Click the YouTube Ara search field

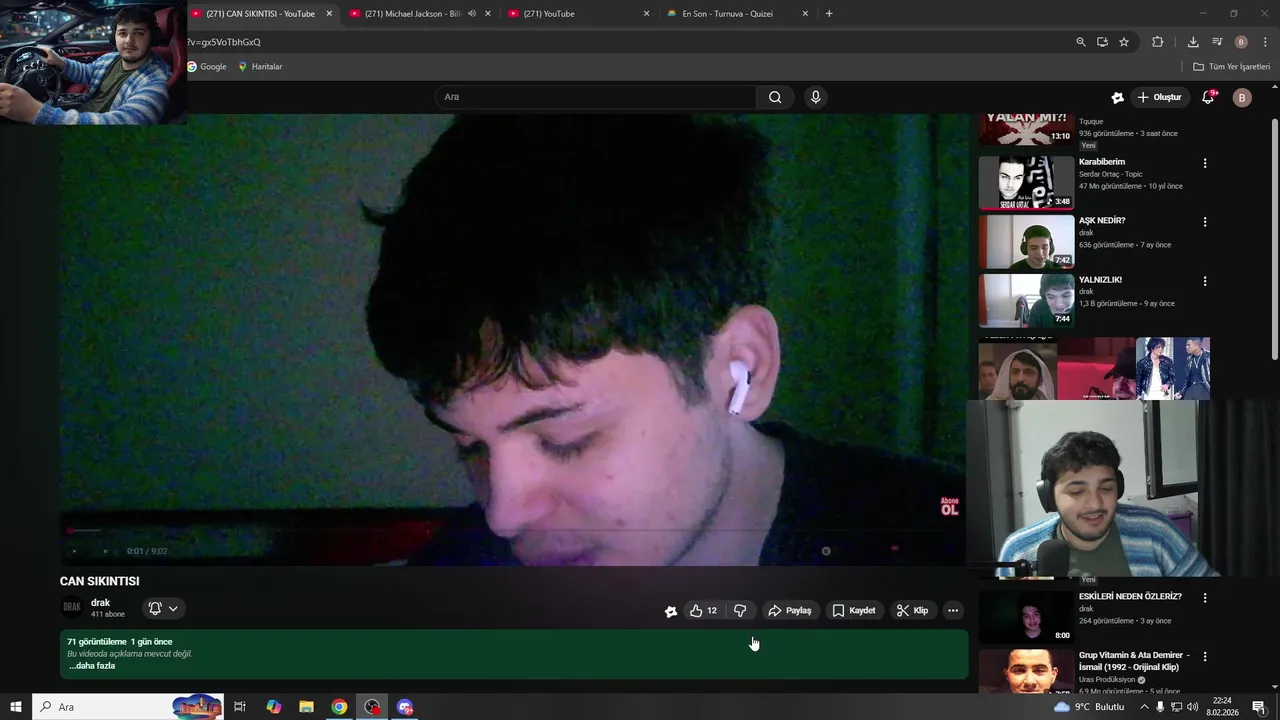(596, 97)
